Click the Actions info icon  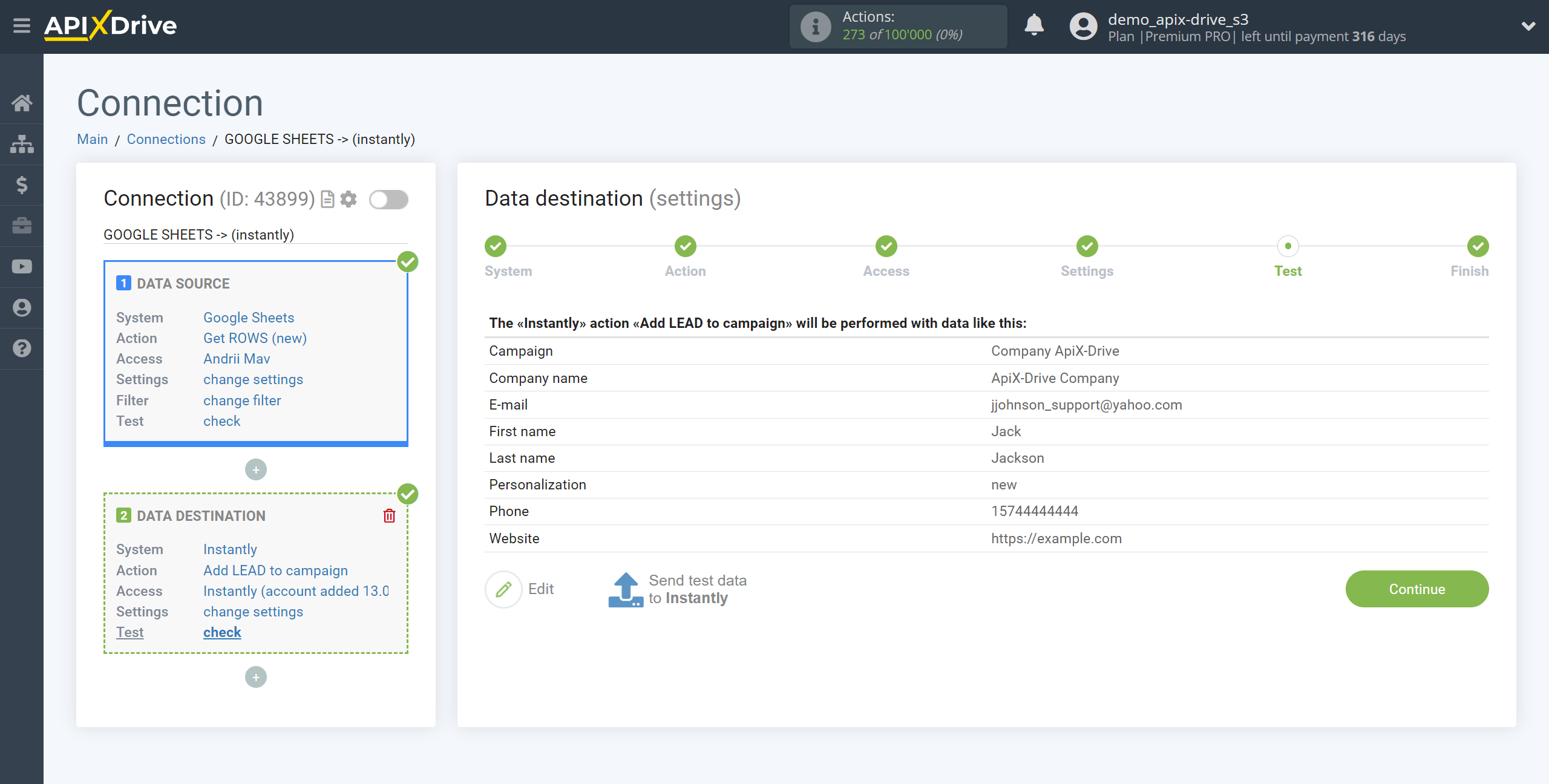(x=816, y=27)
